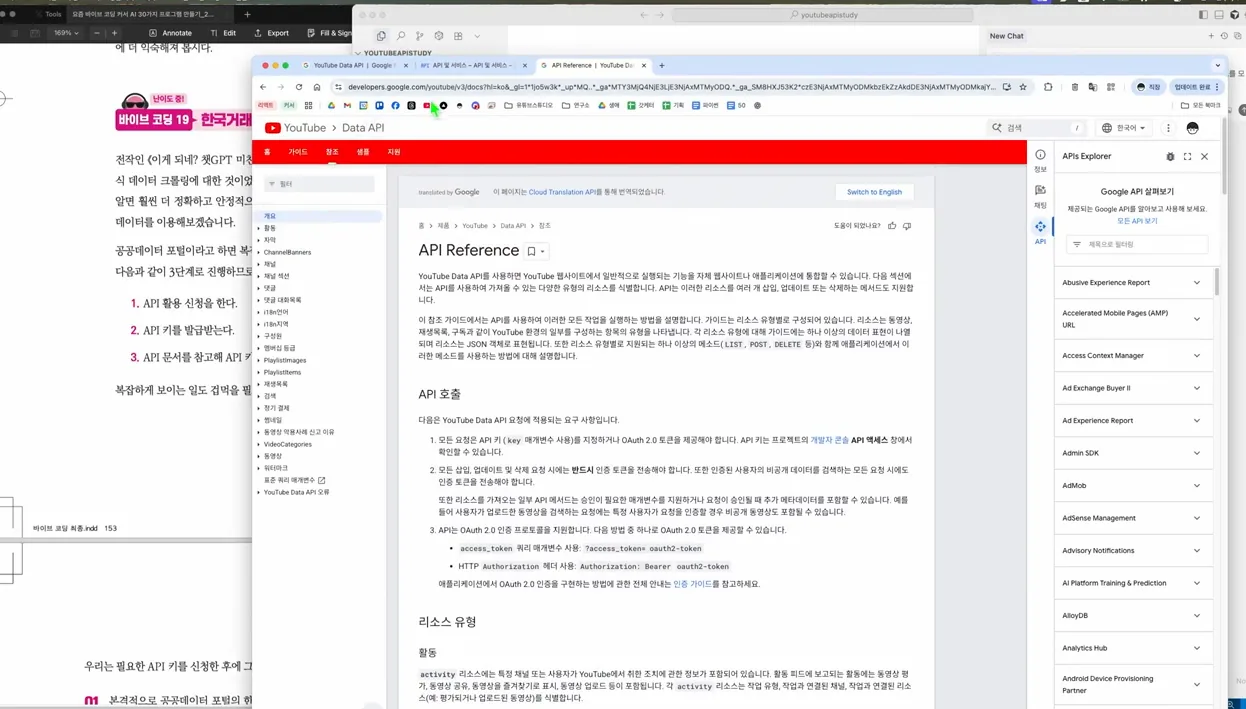Open 참조 tab in red nav
This screenshot has height=709, width=1246.
coord(332,152)
